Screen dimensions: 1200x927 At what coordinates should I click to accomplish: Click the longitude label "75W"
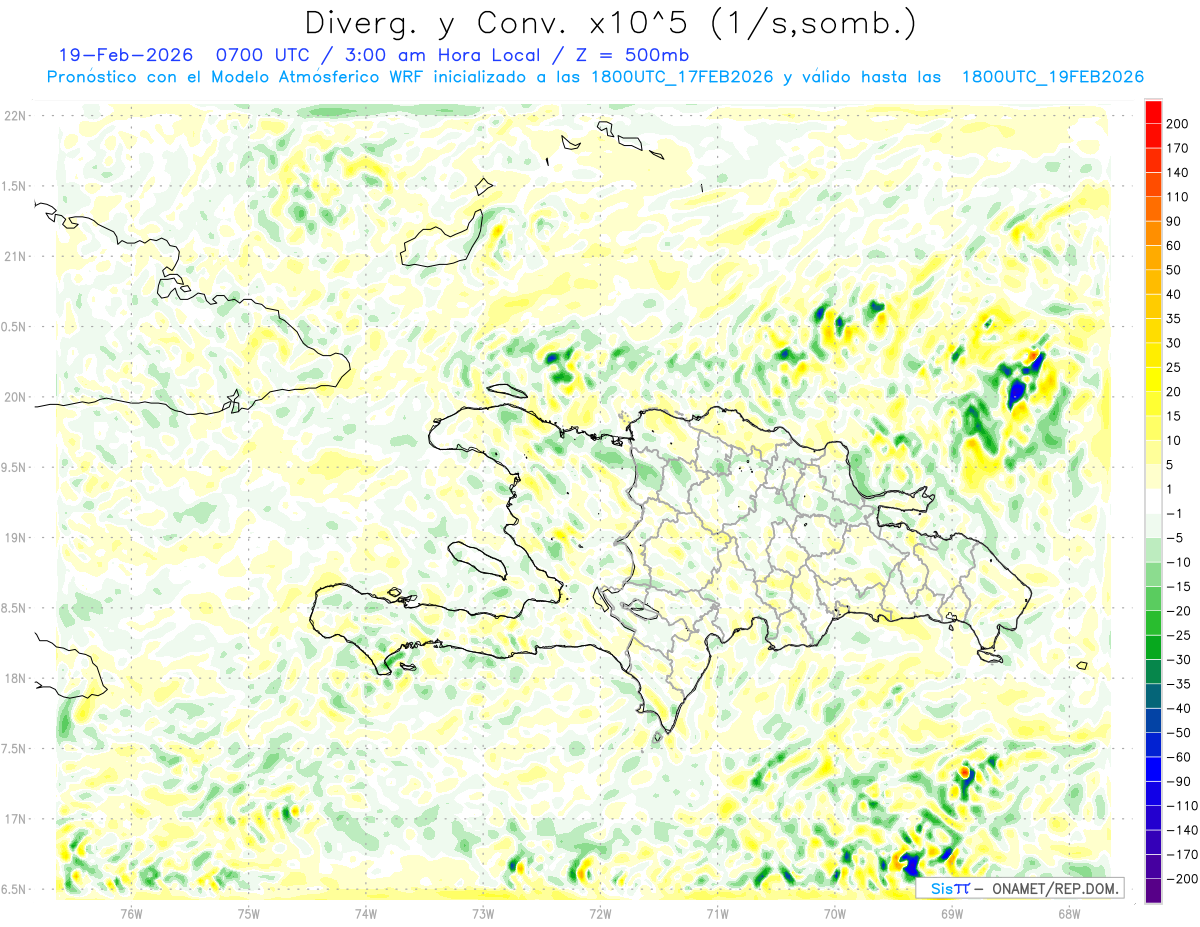[x=249, y=912]
